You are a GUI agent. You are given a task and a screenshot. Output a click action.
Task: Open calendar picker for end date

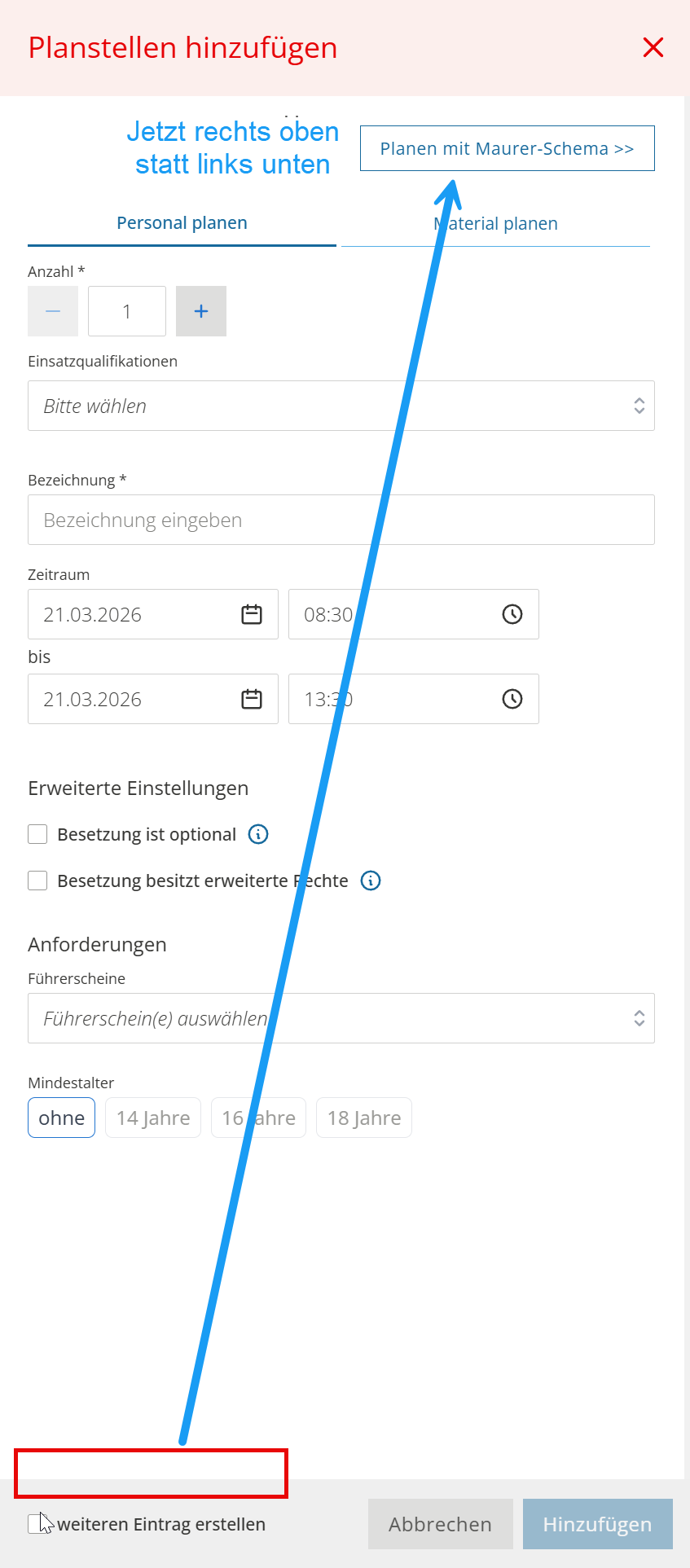(x=252, y=699)
